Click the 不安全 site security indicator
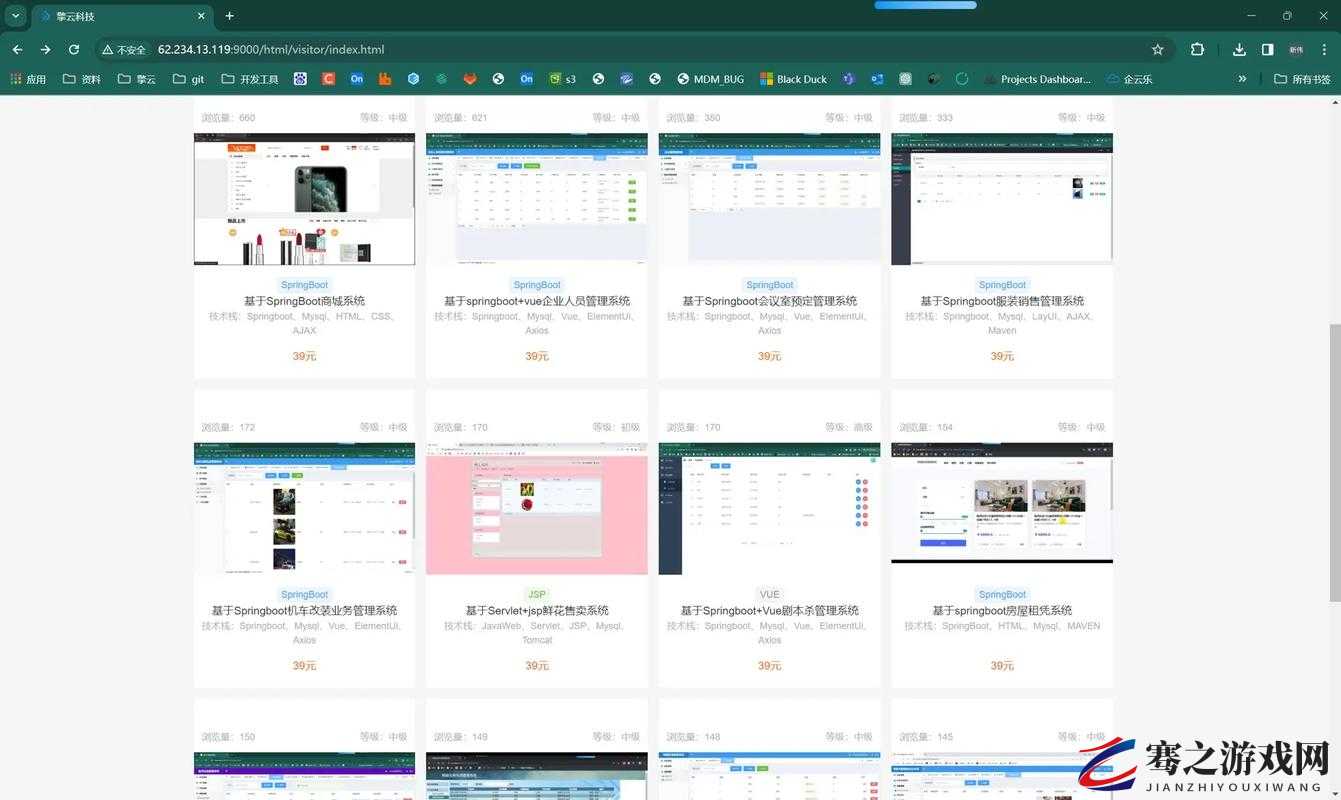 125,49
